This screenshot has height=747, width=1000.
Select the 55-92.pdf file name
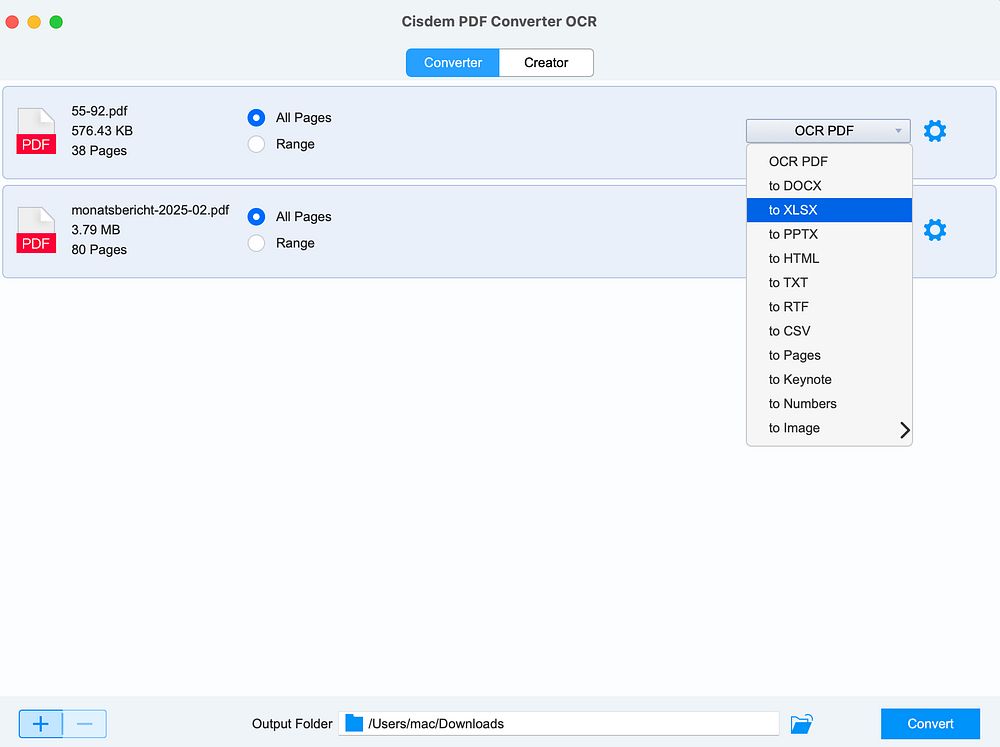[x=99, y=111]
